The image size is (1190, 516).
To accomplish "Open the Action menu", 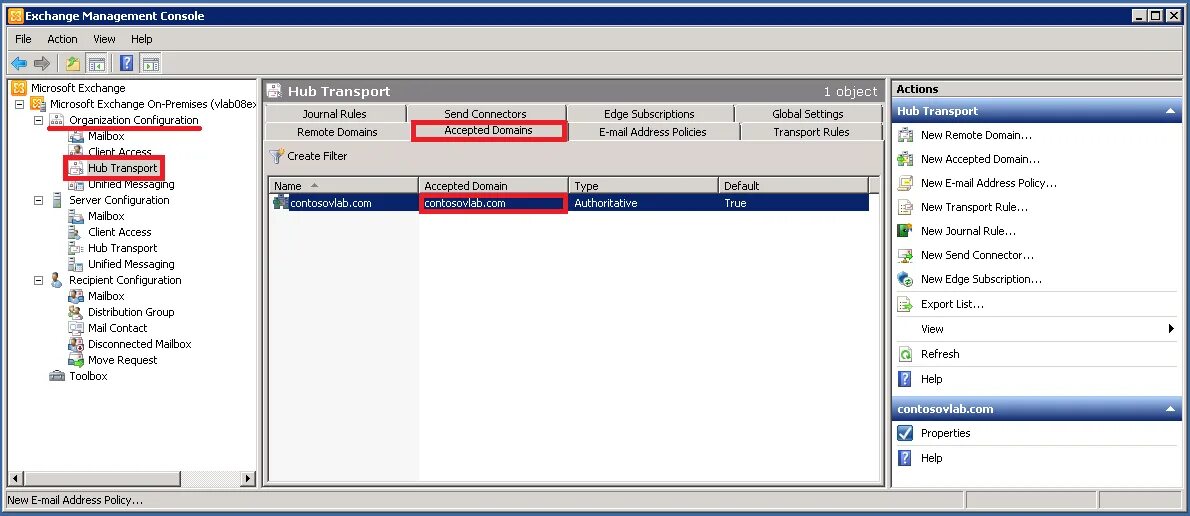I will click(62, 39).
